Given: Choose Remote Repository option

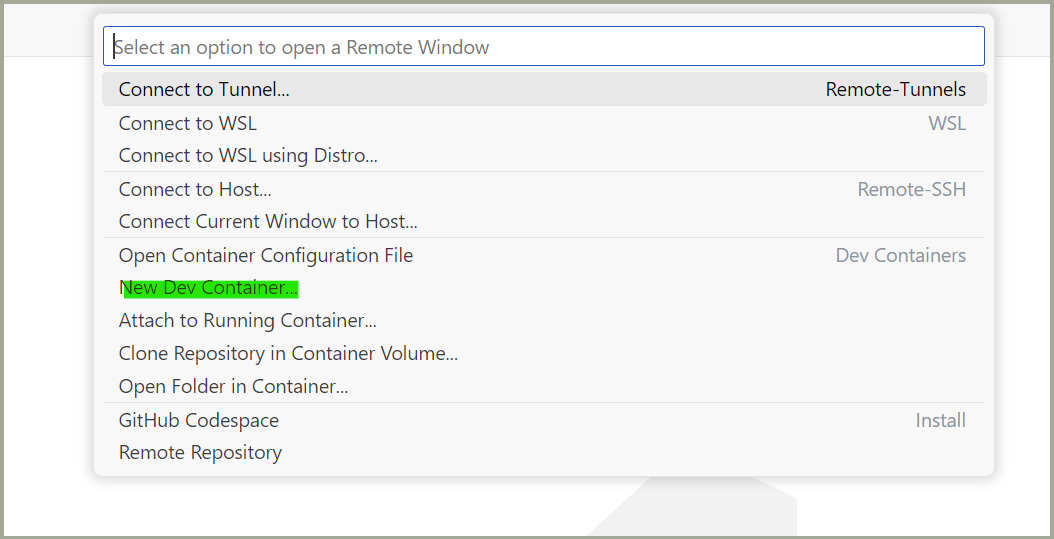Looking at the screenshot, I should coord(544,453).
